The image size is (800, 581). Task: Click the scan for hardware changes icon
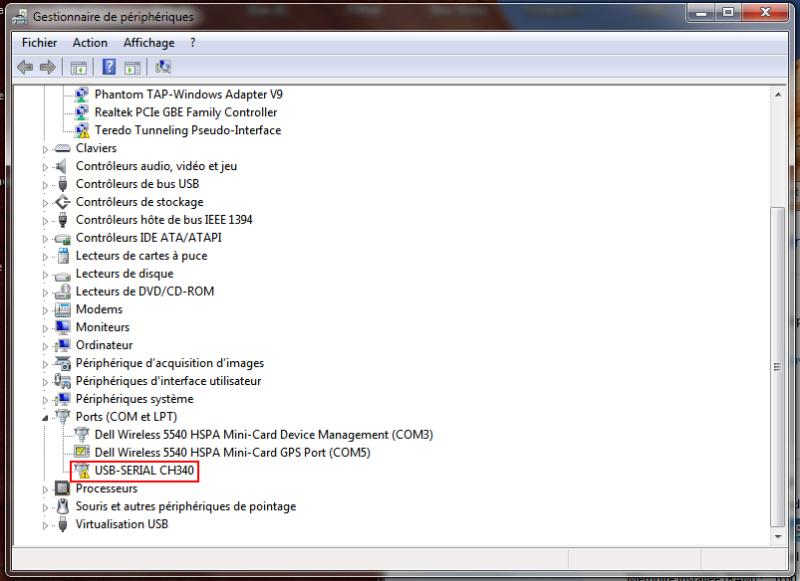point(163,67)
